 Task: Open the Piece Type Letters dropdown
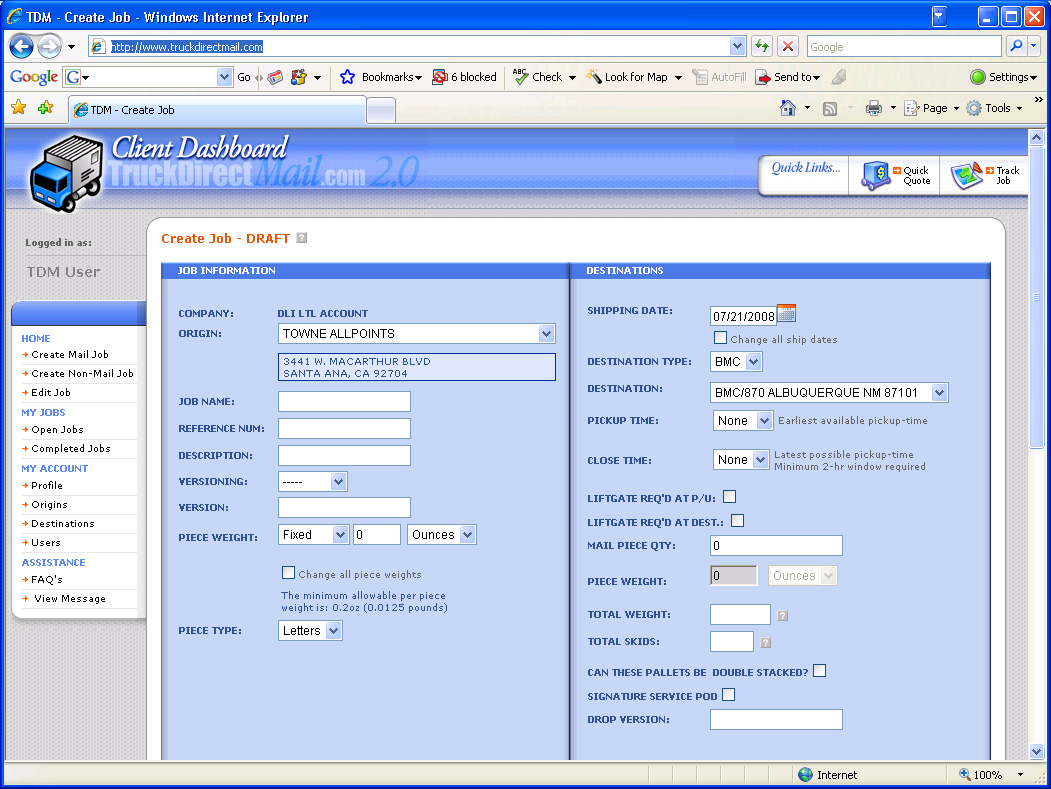click(311, 630)
